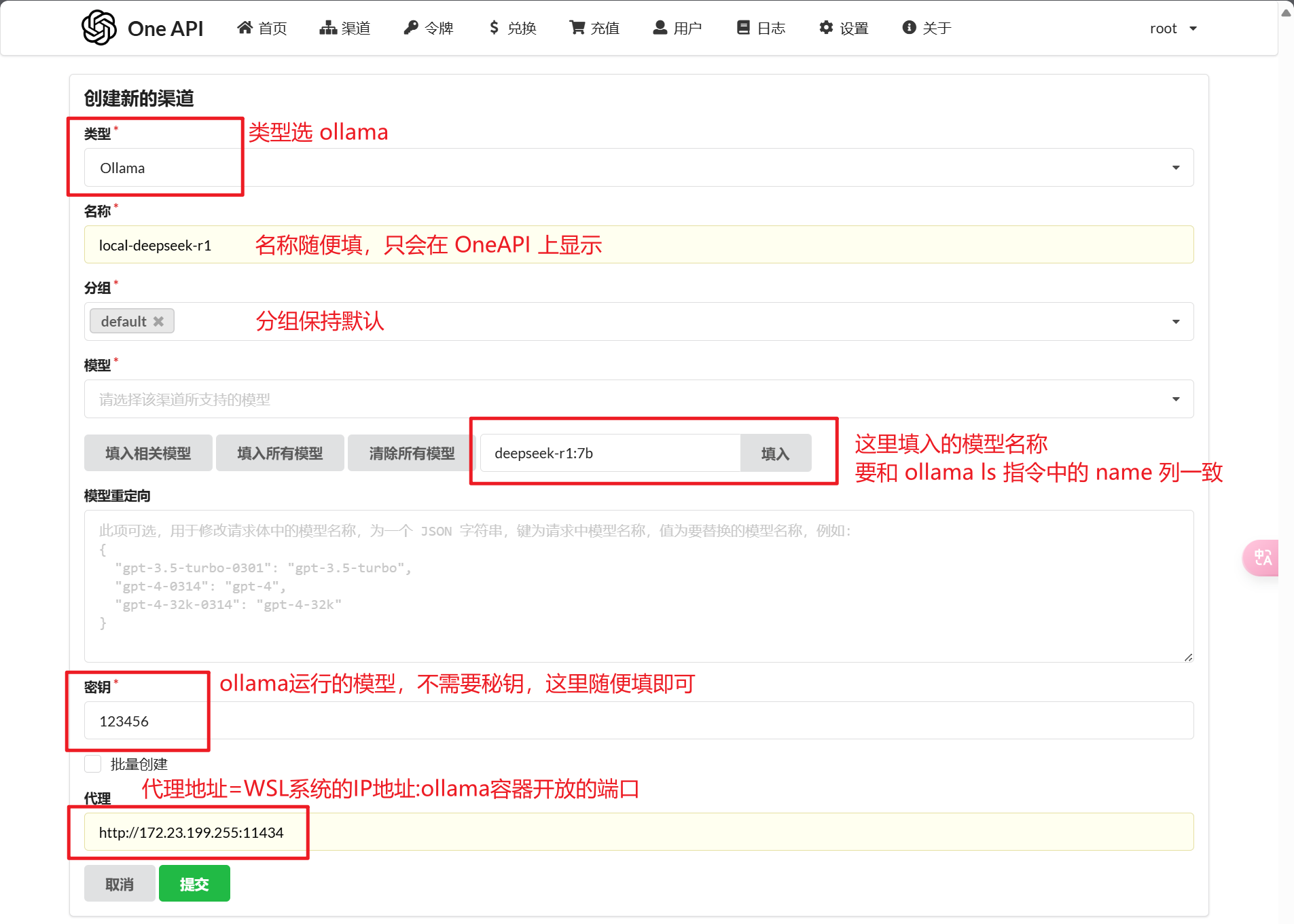The width and height of the screenshot is (1294, 924).
Task: Open the 令牌 menu item
Action: coord(429,28)
